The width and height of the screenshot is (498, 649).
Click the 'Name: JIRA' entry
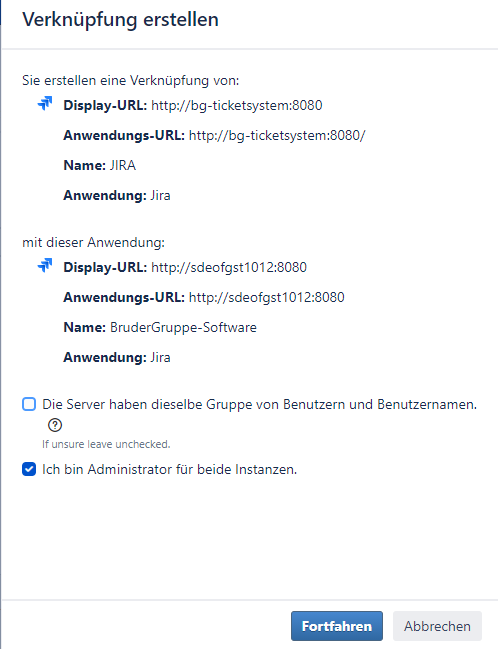(x=99, y=165)
